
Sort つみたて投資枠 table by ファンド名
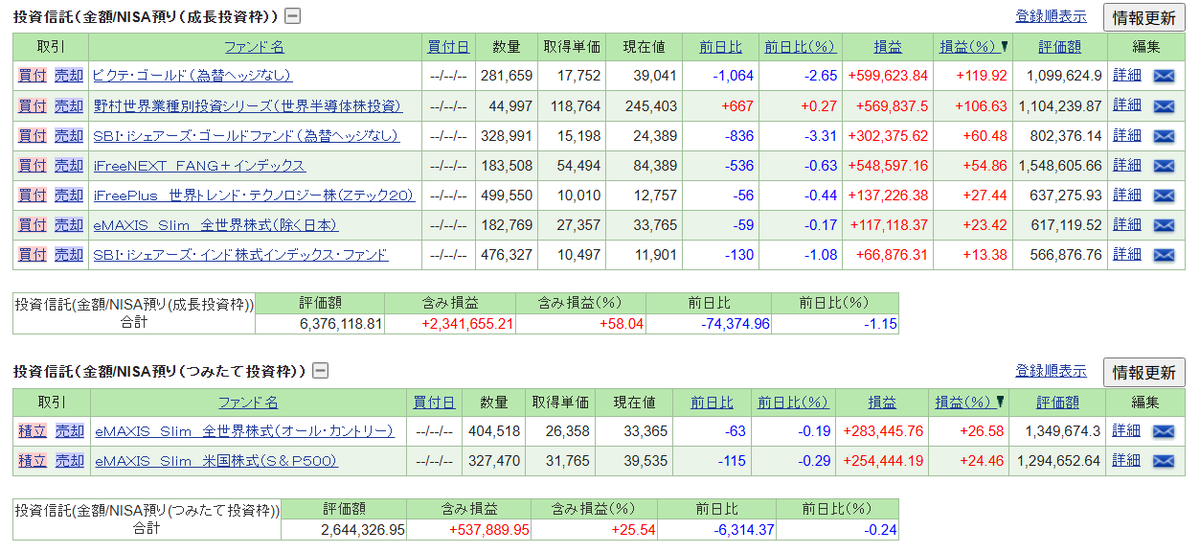248,402
